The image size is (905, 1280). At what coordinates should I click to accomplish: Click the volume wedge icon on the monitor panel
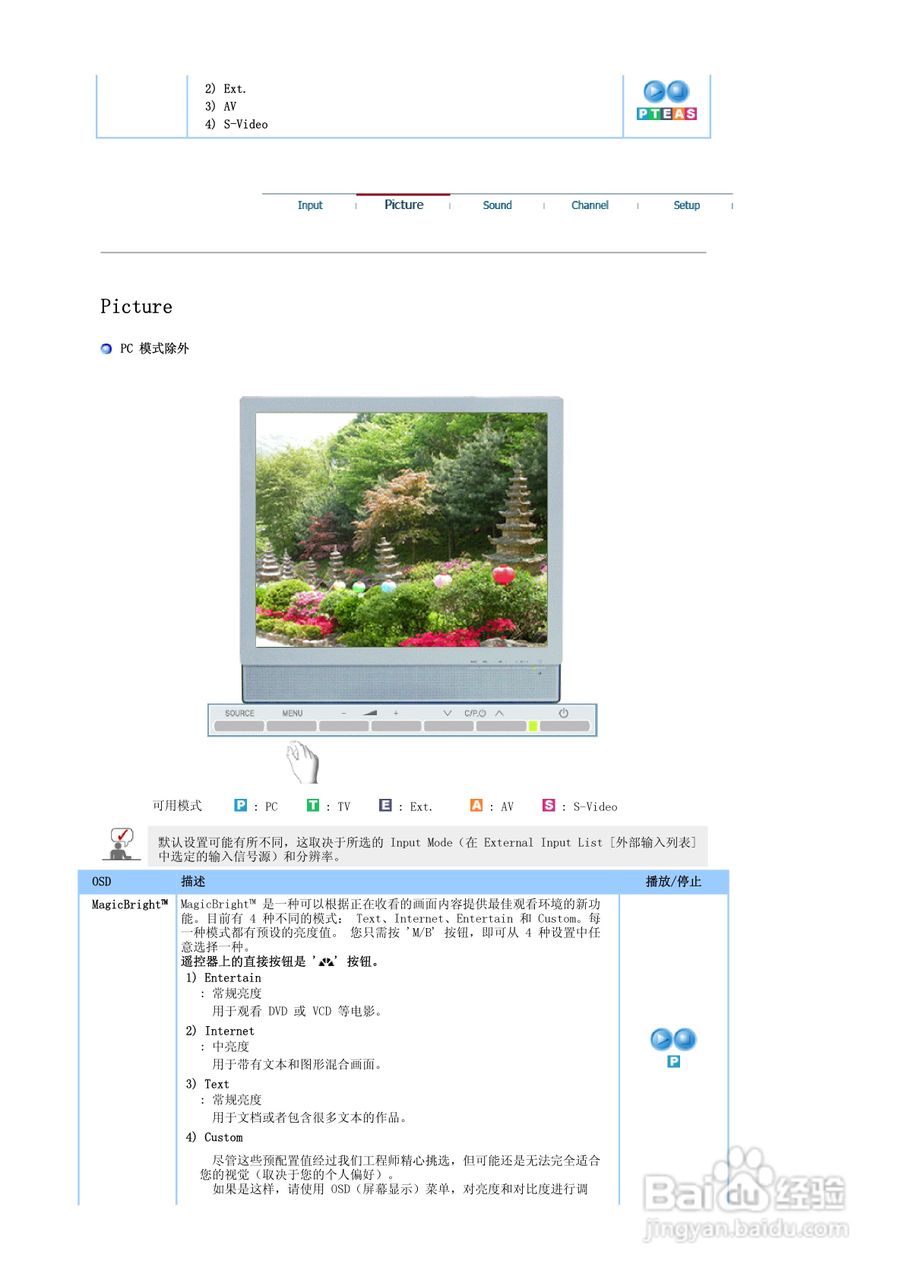370,713
